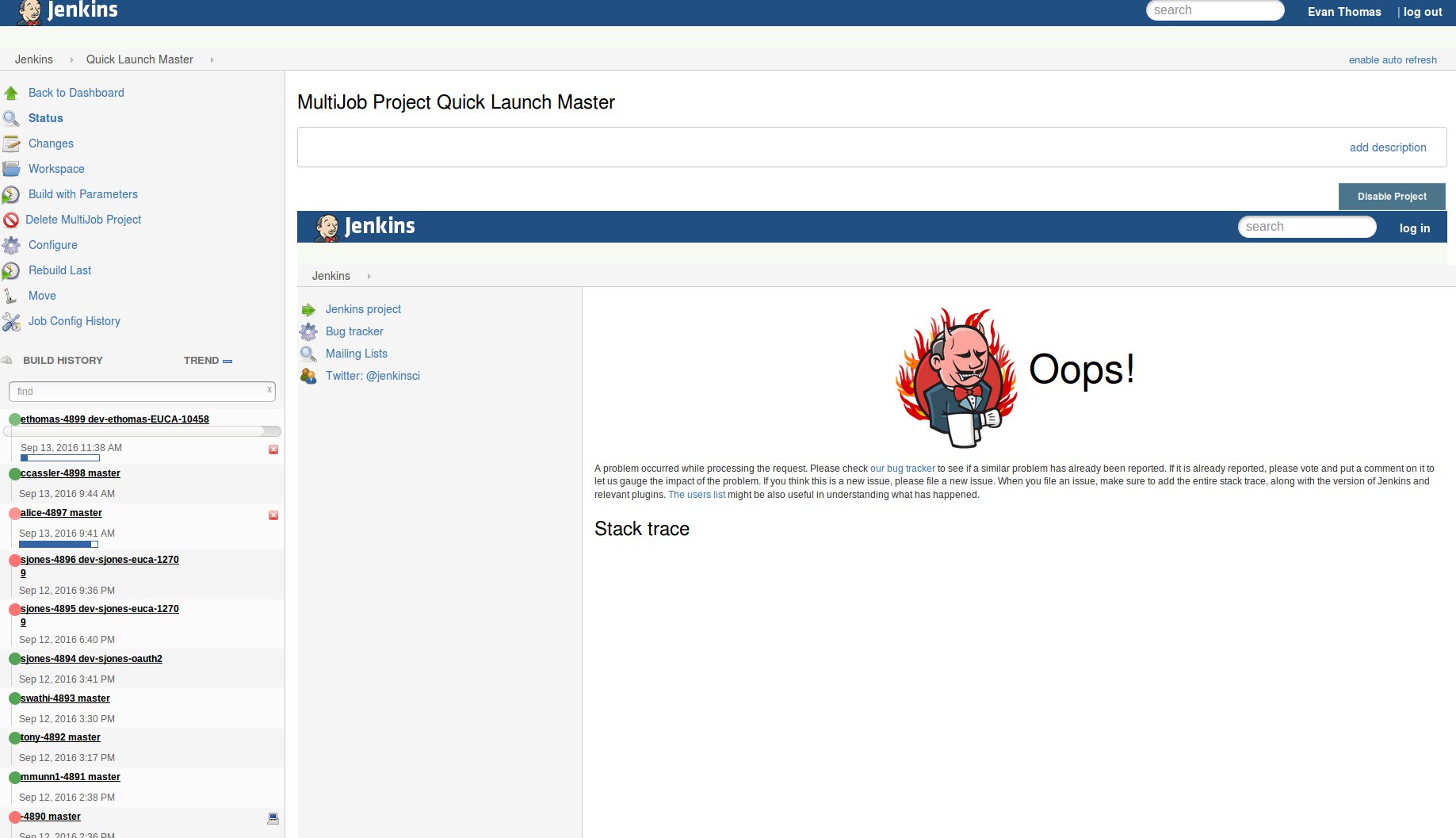Click the console icon for build -4890

tap(273, 818)
